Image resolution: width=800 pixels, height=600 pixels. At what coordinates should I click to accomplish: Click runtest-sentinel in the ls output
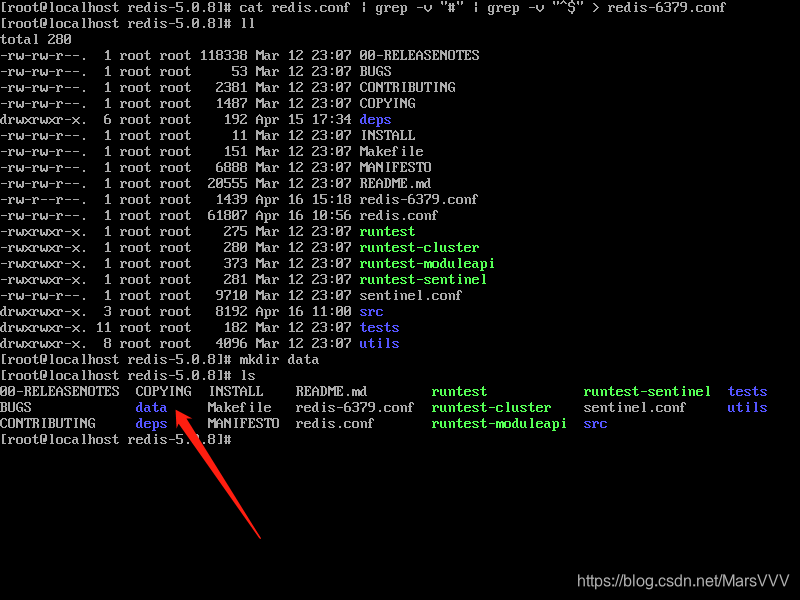pyautogui.click(x=647, y=391)
